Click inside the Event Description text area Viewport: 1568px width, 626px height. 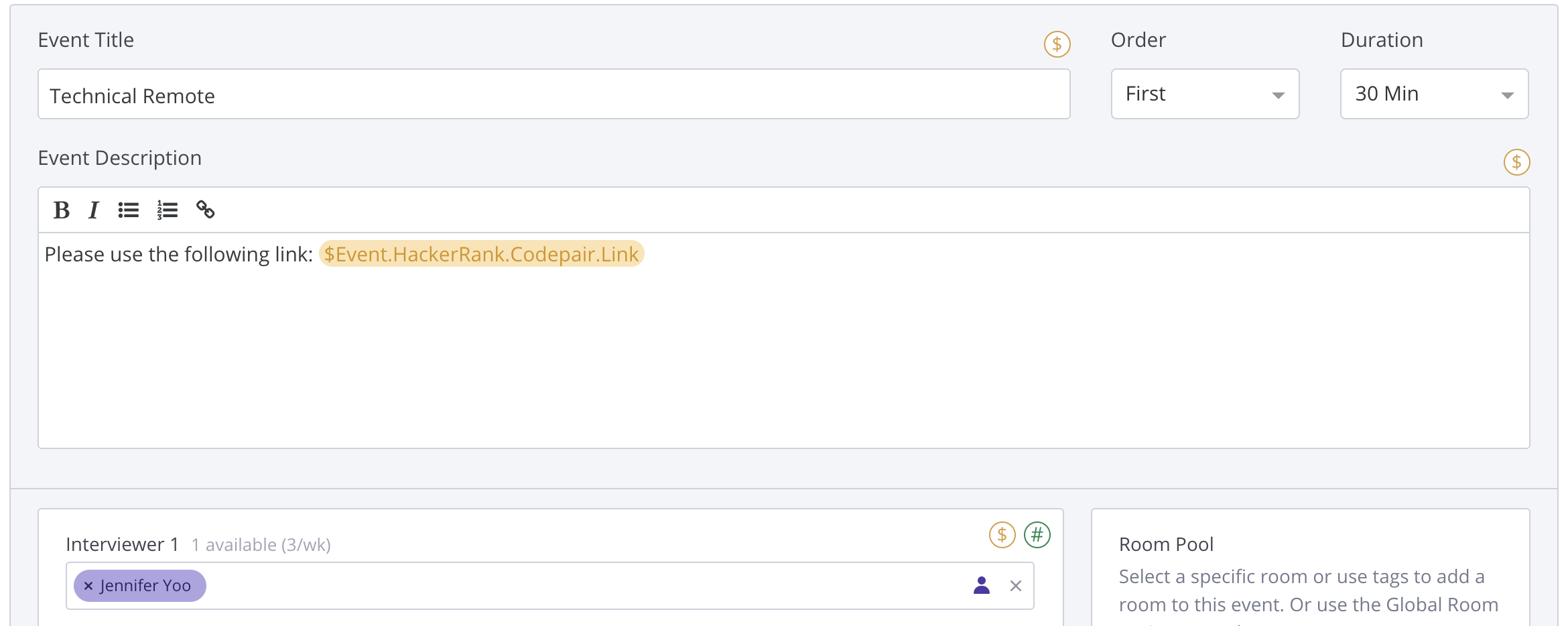[783, 355]
